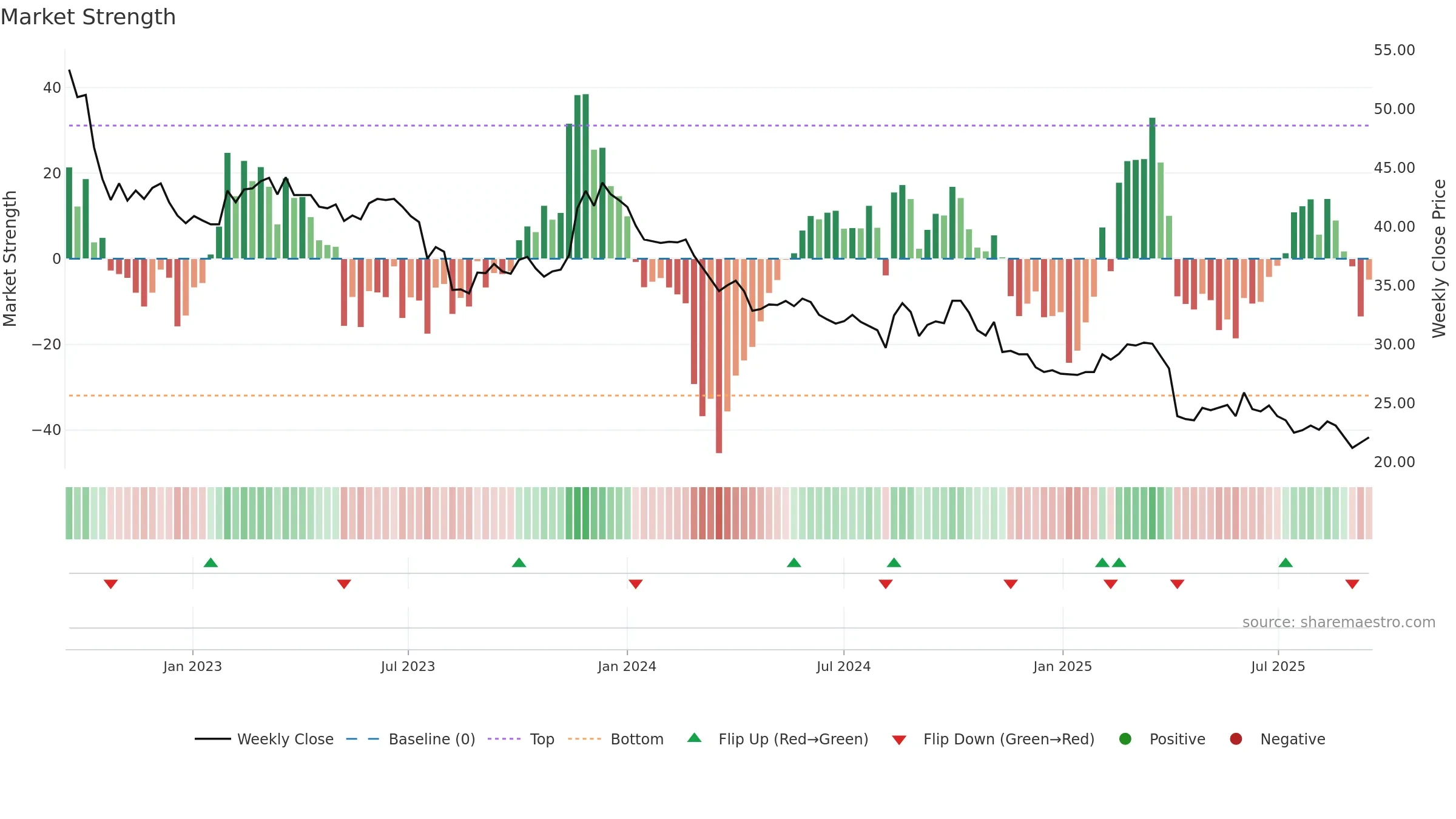This screenshot has height=819, width=1456.
Task: Click the green flip-up triangle just after Jul 2025
Action: click(1286, 562)
